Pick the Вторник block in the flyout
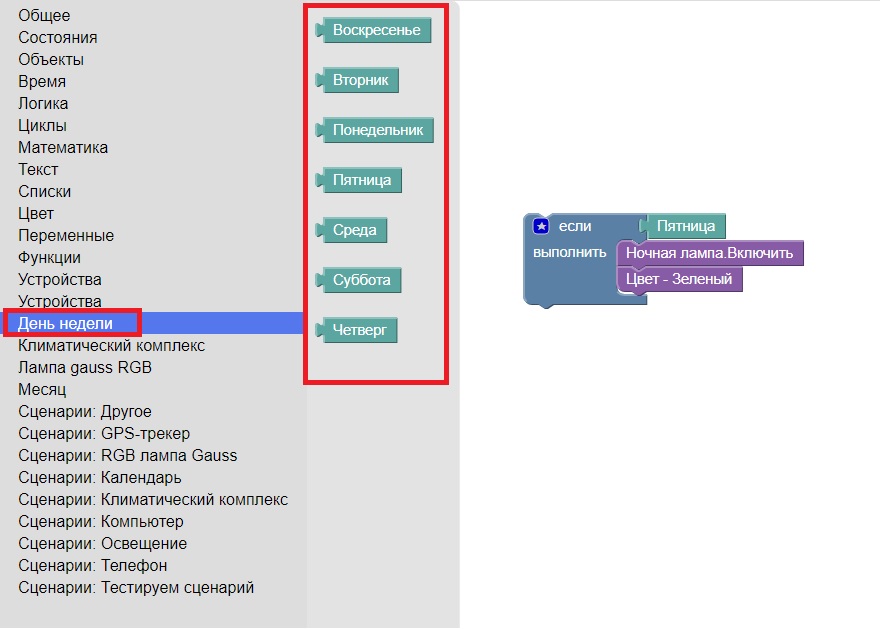This screenshot has width=880, height=629. click(x=357, y=80)
